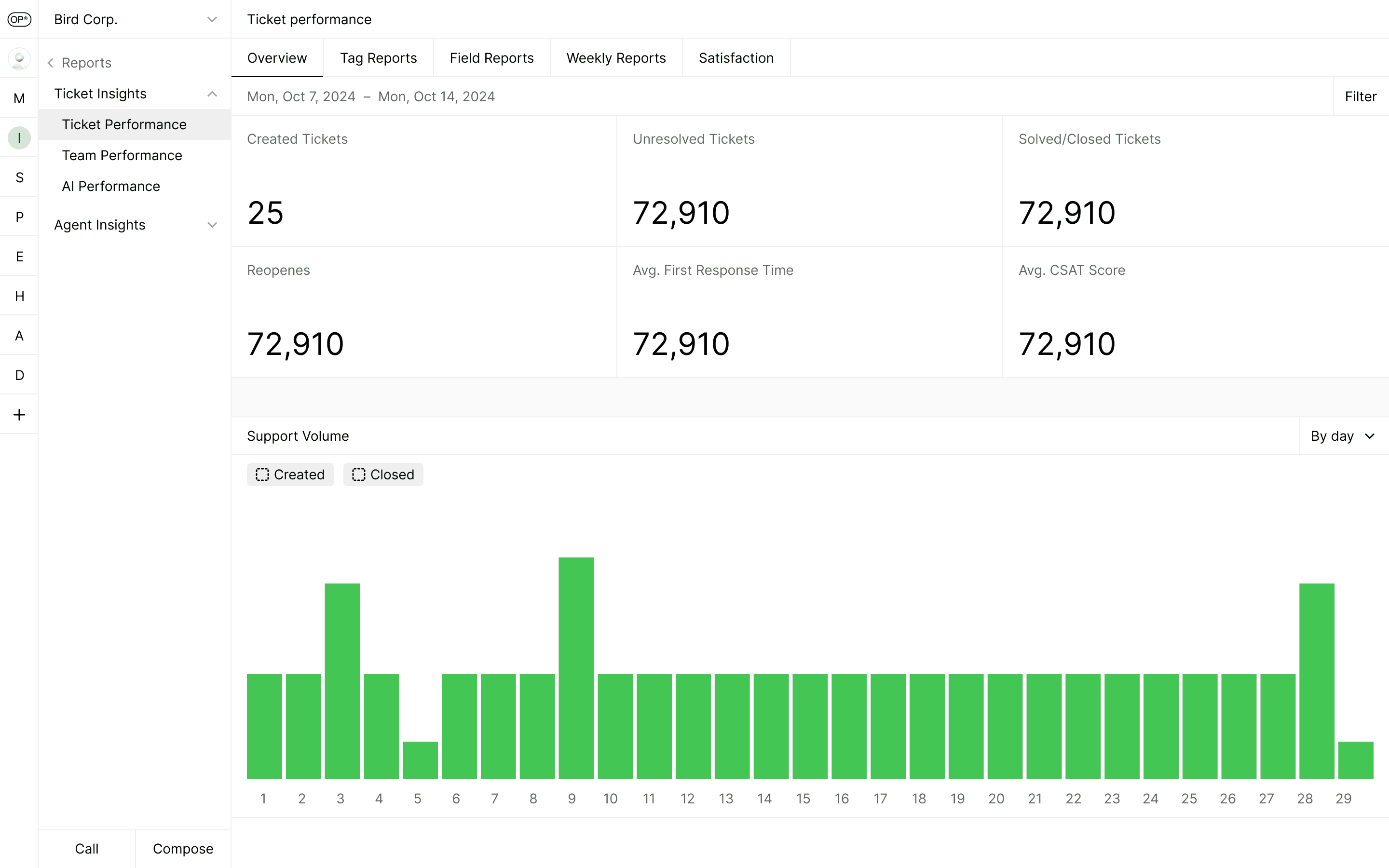Click the Field Reports tab
The image size is (1389, 868).
click(x=492, y=58)
